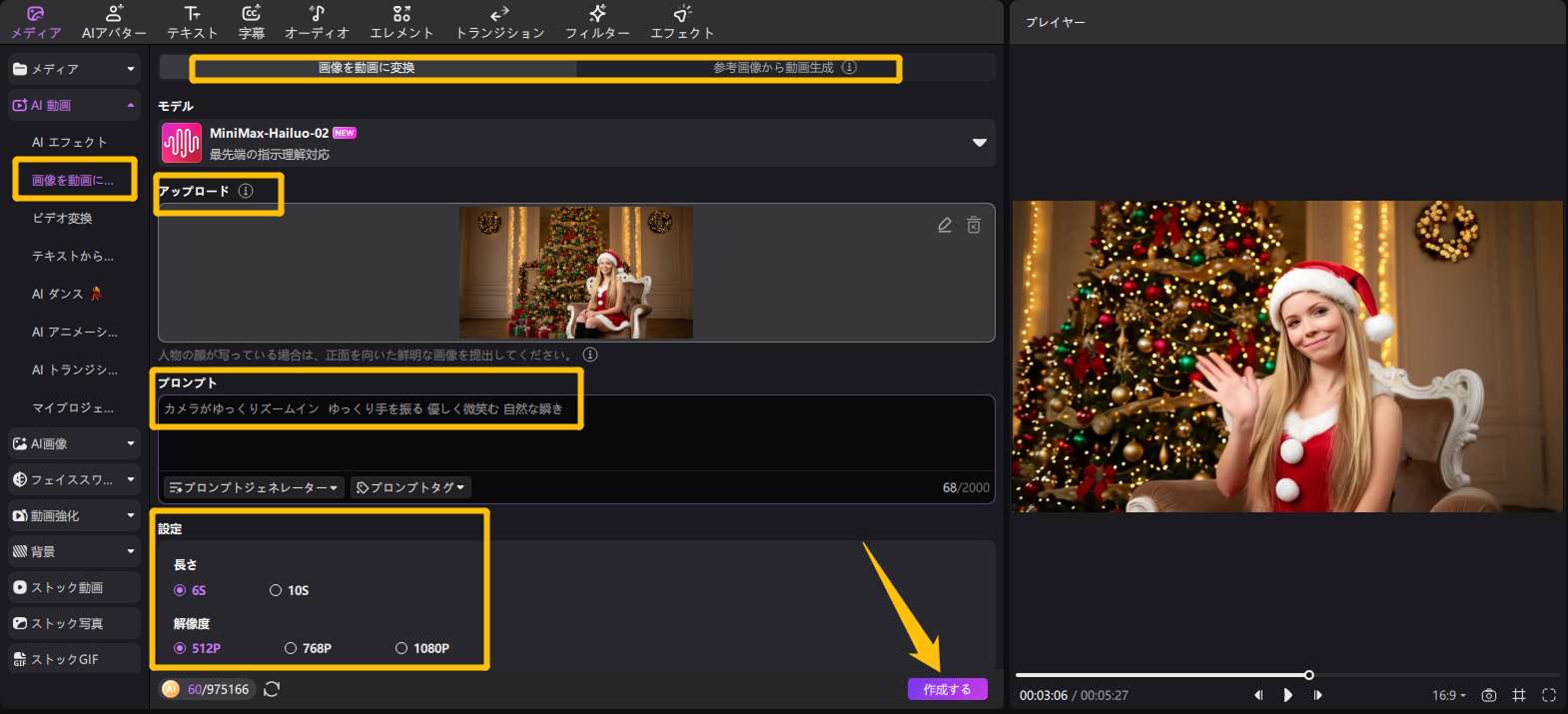Expand the メディア sidebar section

74,69
